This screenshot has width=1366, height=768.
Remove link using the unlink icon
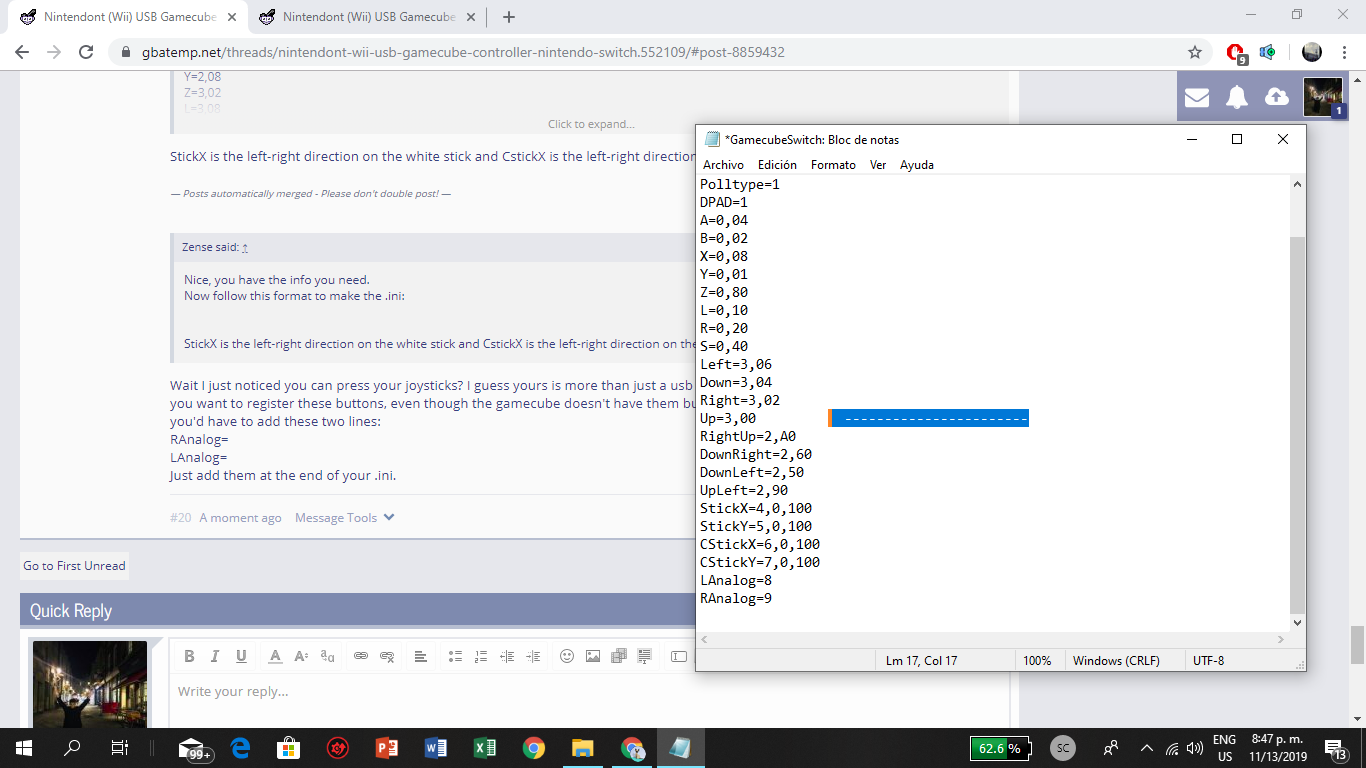click(387, 656)
